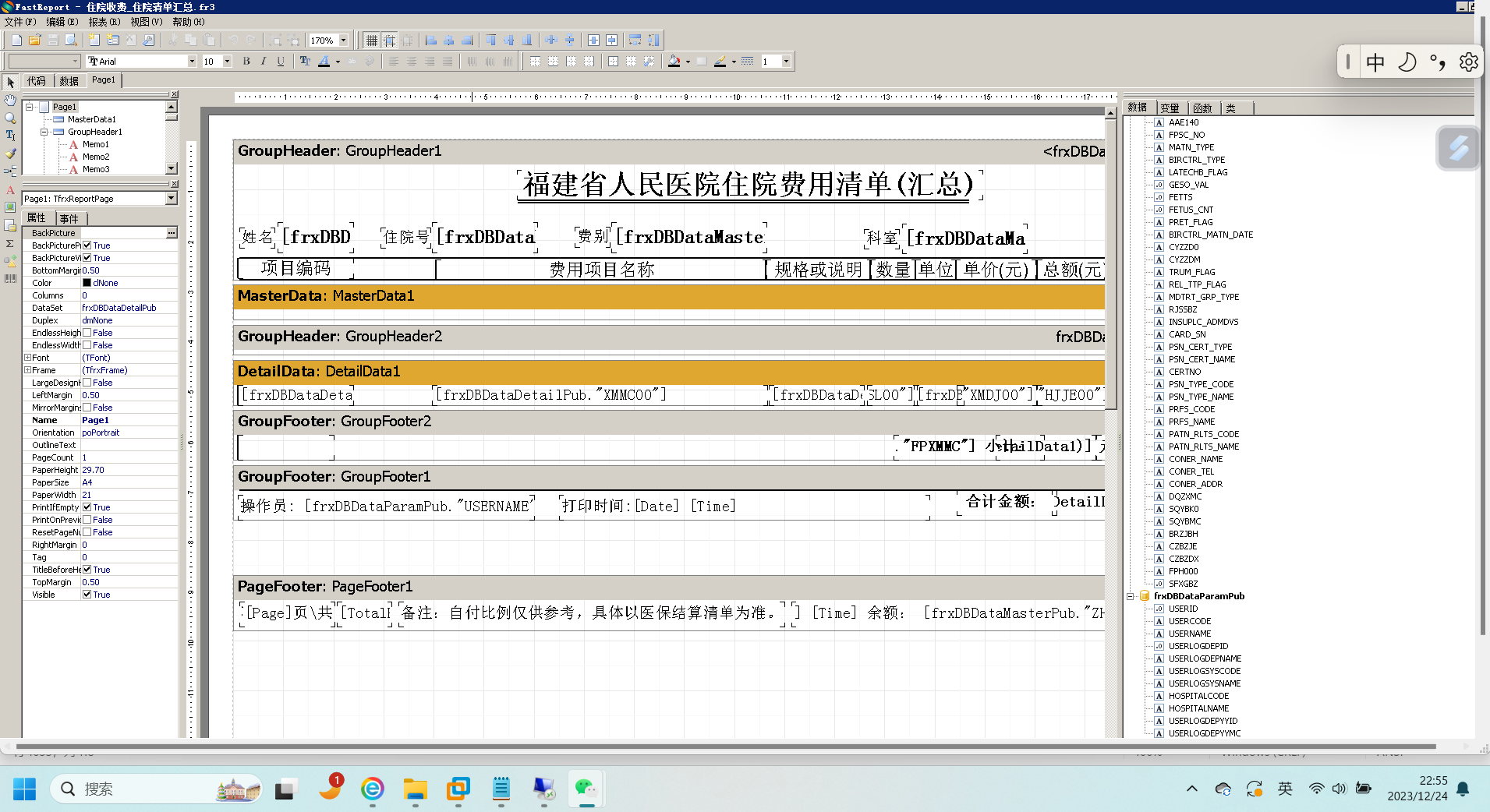Add a new dialog form
This screenshot has width=1490, height=812.
[x=113, y=40]
